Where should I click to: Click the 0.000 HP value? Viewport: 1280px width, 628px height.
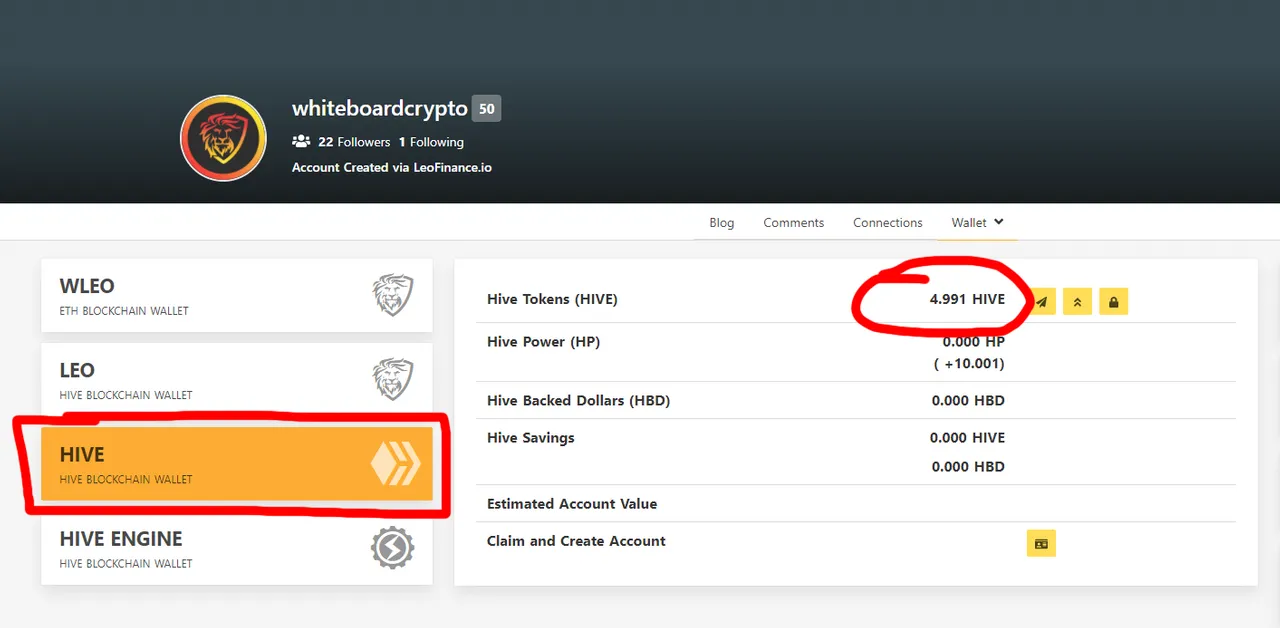click(x=974, y=342)
